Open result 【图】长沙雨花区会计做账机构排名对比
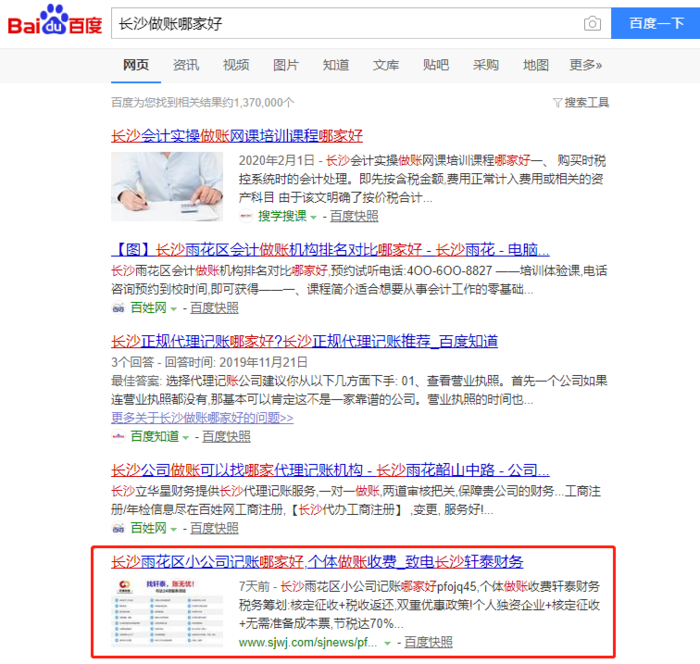The image size is (700, 664). click(330, 249)
